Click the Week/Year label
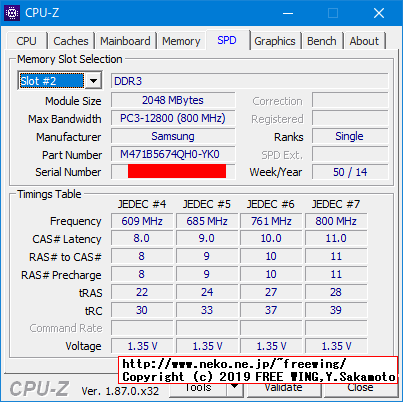This screenshot has width=403, height=402. [276, 172]
